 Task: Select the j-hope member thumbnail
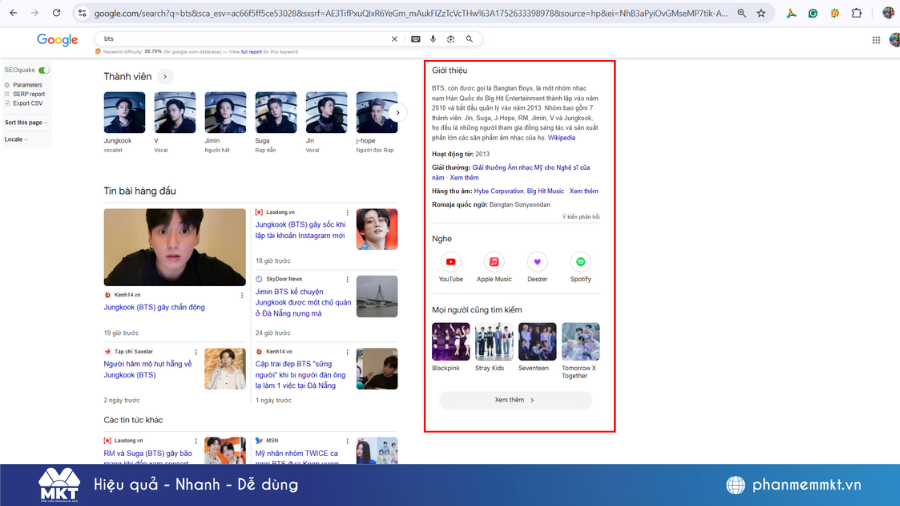coord(377,112)
